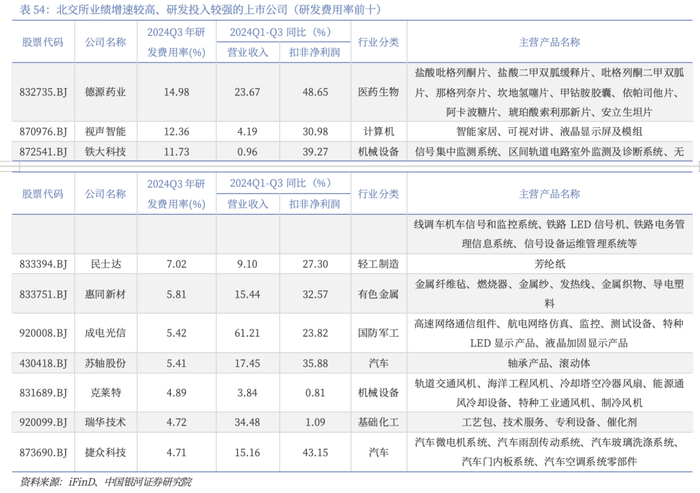Viewport: 700px width, 493px height.
Task: Click revenue growth value 61.21
Action: coord(247,333)
